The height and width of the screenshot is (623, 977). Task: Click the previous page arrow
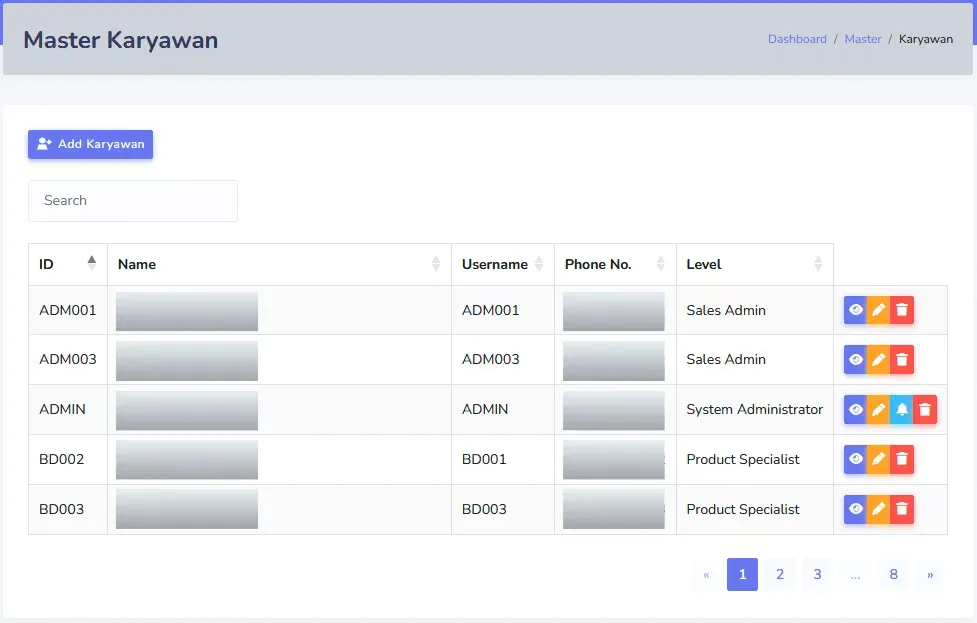(x=706, y=574)
